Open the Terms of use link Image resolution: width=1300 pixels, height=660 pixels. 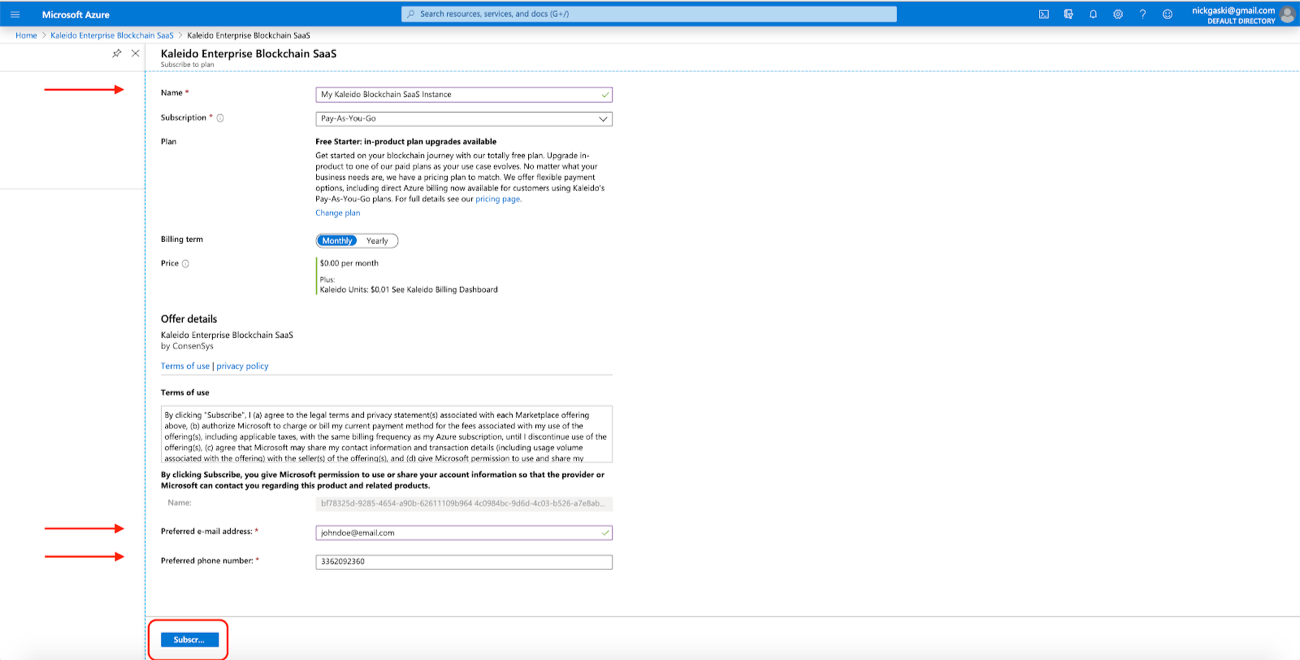(x=185, y=366)
